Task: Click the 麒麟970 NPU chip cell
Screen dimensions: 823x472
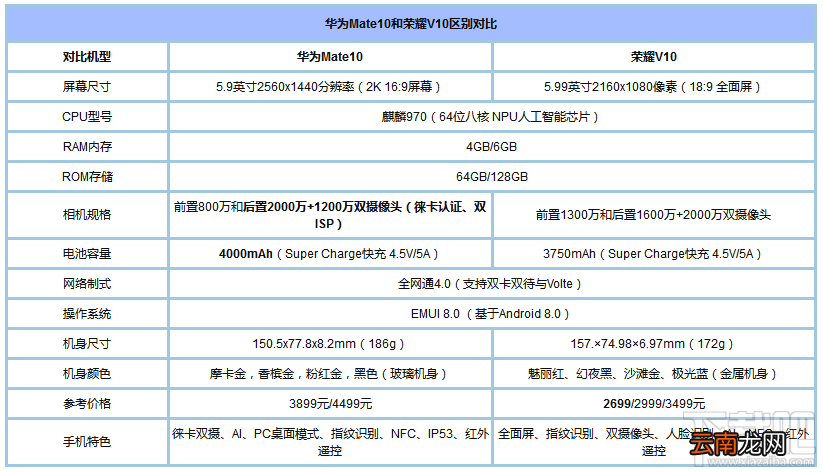Action: [492, 117]
